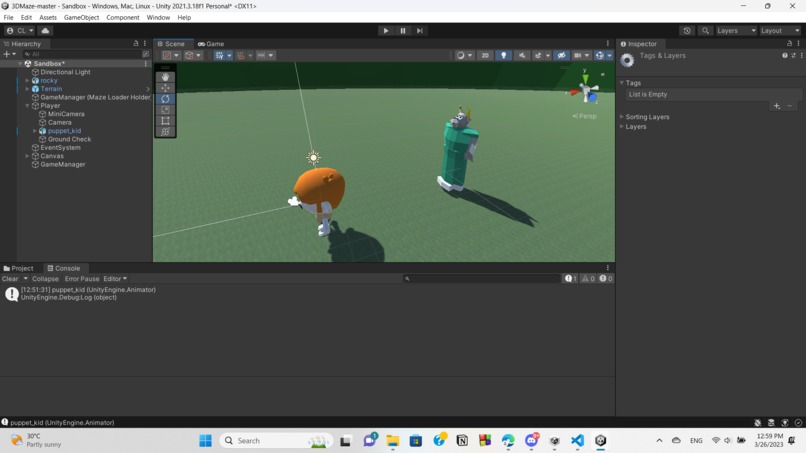Select Directional Light in Hierarchy
The width and height of the screenshot is (806, 453).
pos(65,72)
